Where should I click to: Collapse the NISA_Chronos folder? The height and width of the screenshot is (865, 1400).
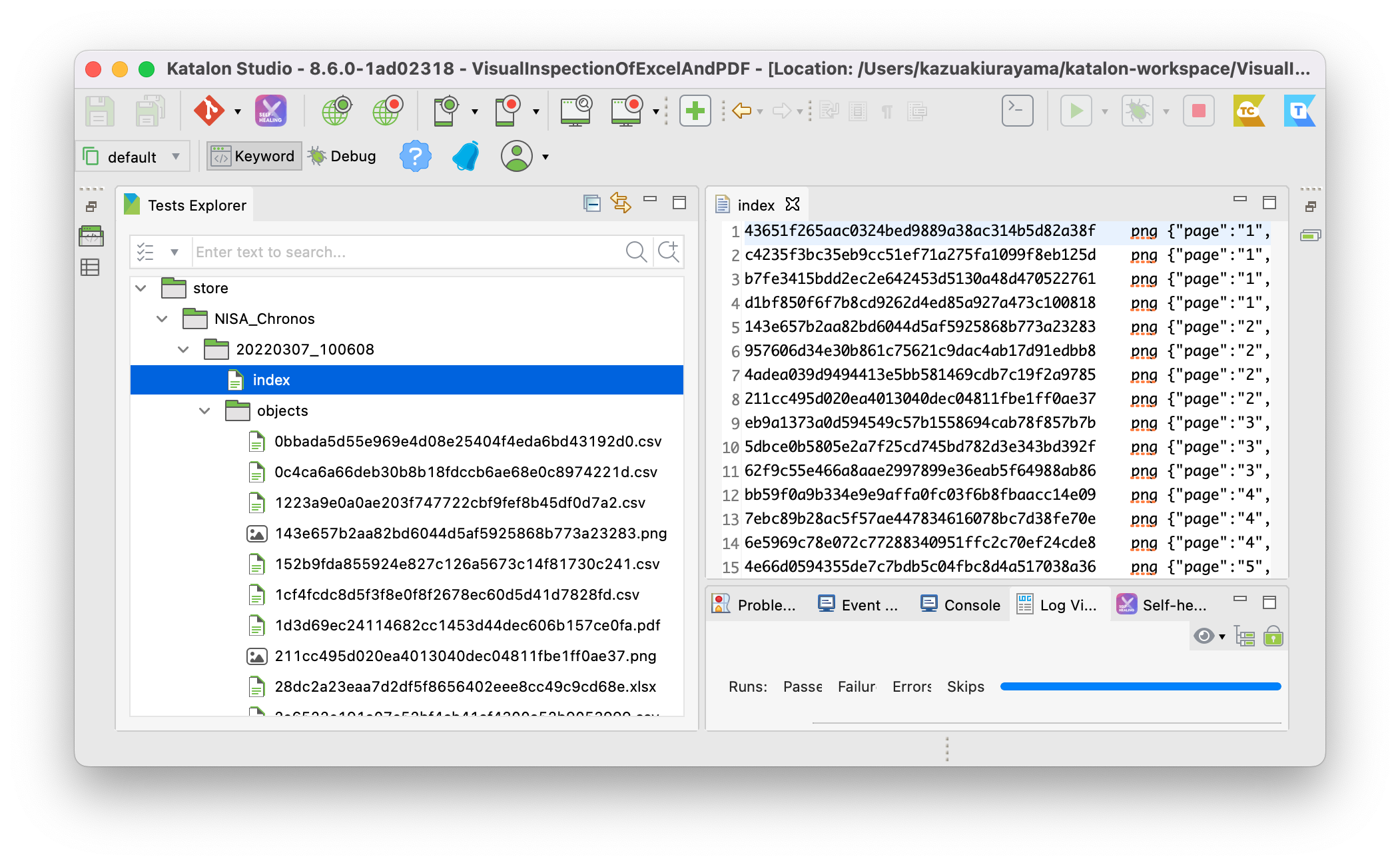click(x=162, y=319)
